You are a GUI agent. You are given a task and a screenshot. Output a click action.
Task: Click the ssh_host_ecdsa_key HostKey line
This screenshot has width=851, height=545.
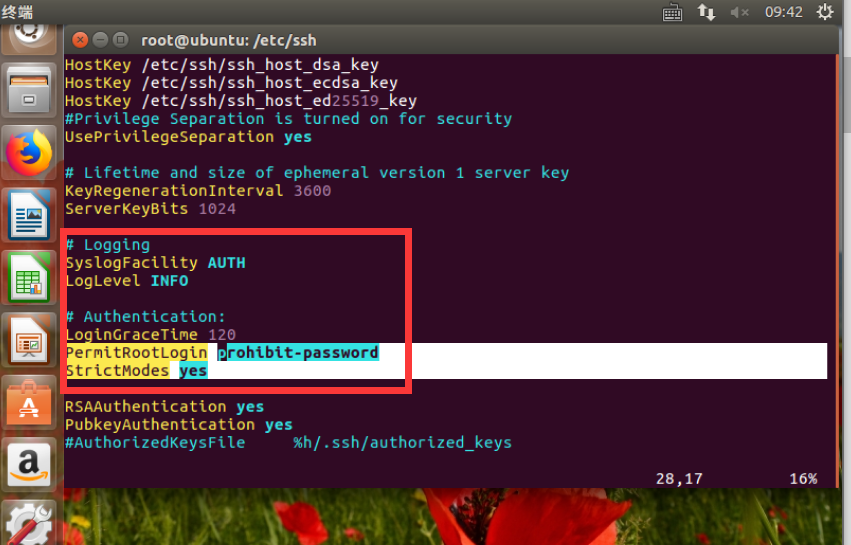click(x=231, y=83)
